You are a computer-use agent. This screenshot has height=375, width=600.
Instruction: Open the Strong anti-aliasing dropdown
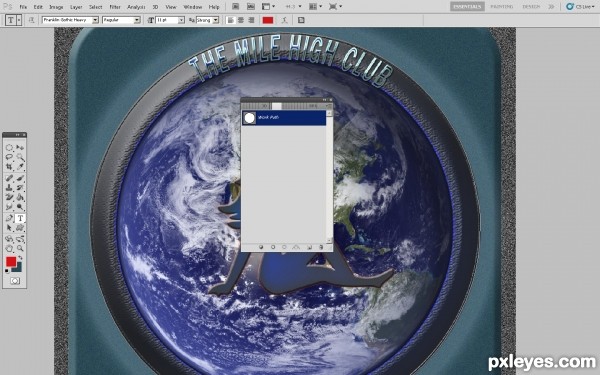[x=216, y=20]
